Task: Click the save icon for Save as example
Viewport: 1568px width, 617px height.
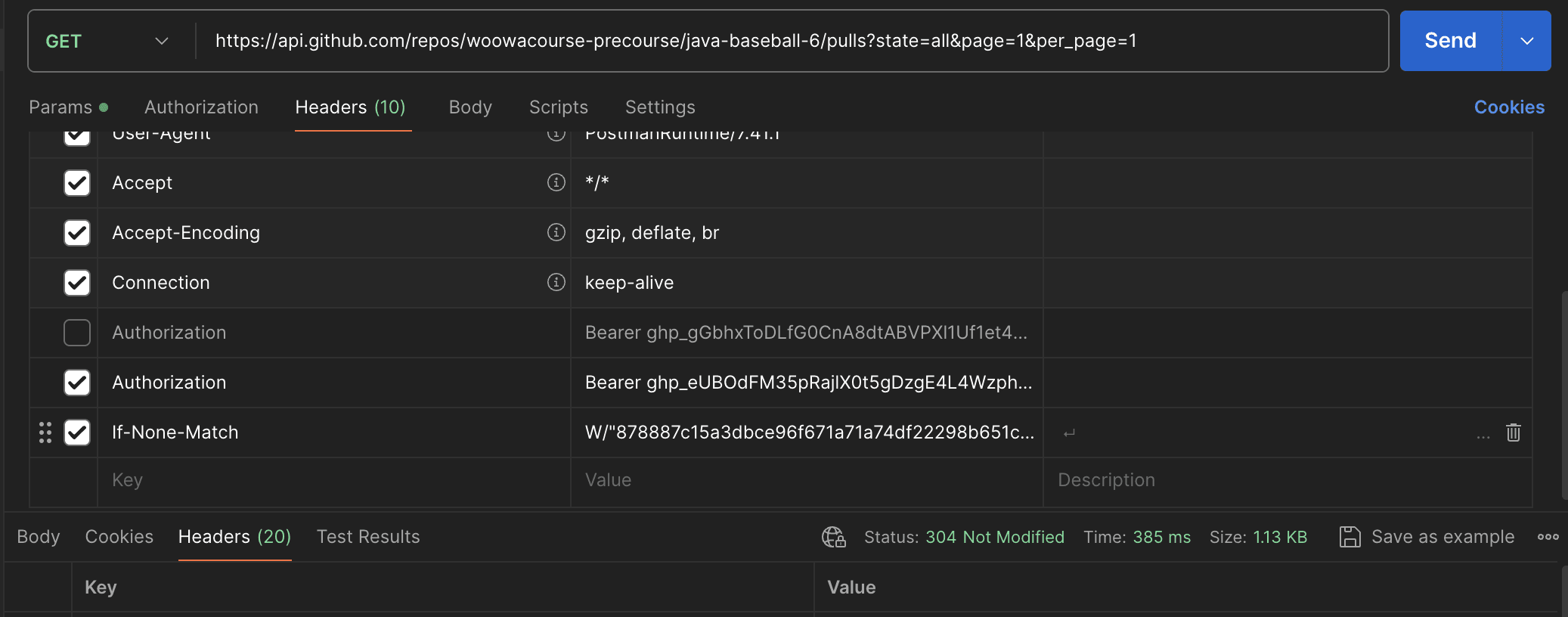Action: [1350, 537]
